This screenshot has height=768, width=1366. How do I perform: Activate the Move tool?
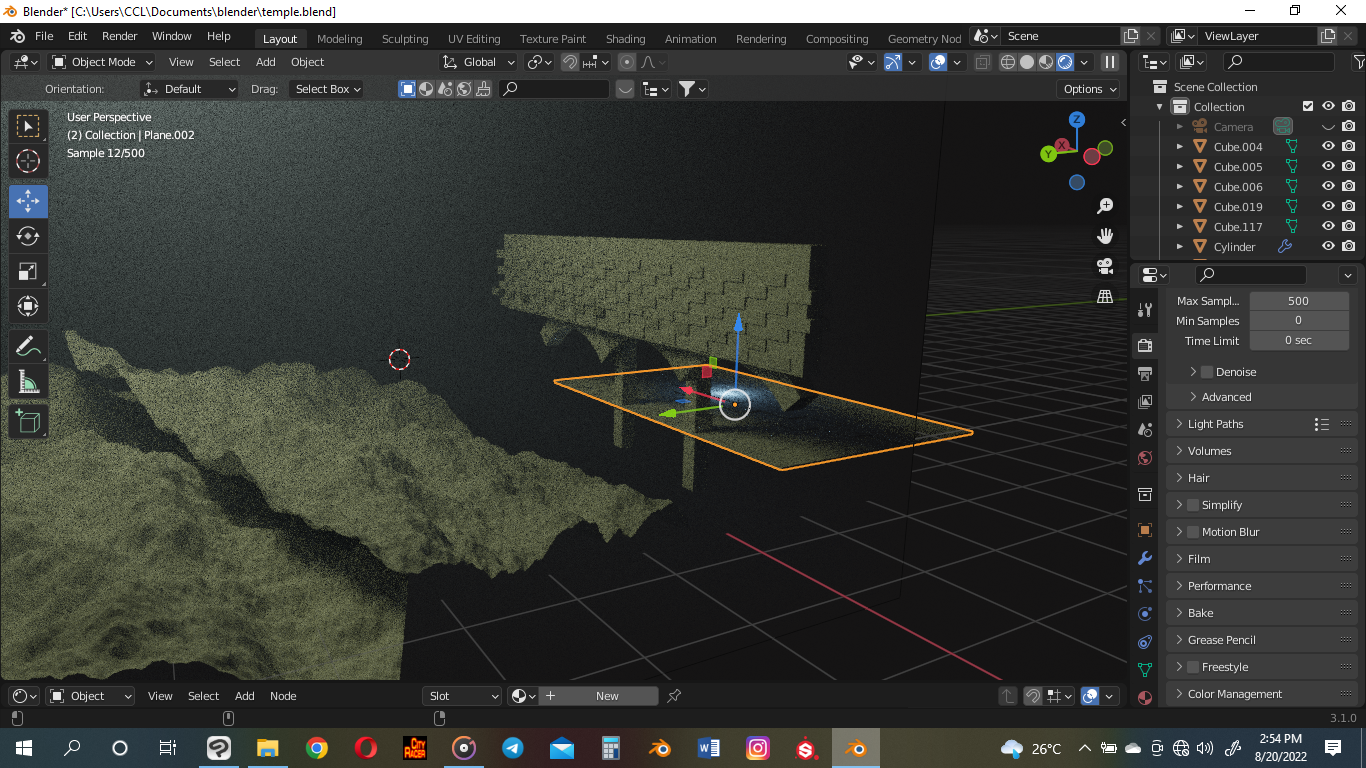pyautogui.click(x=28, y=201)
